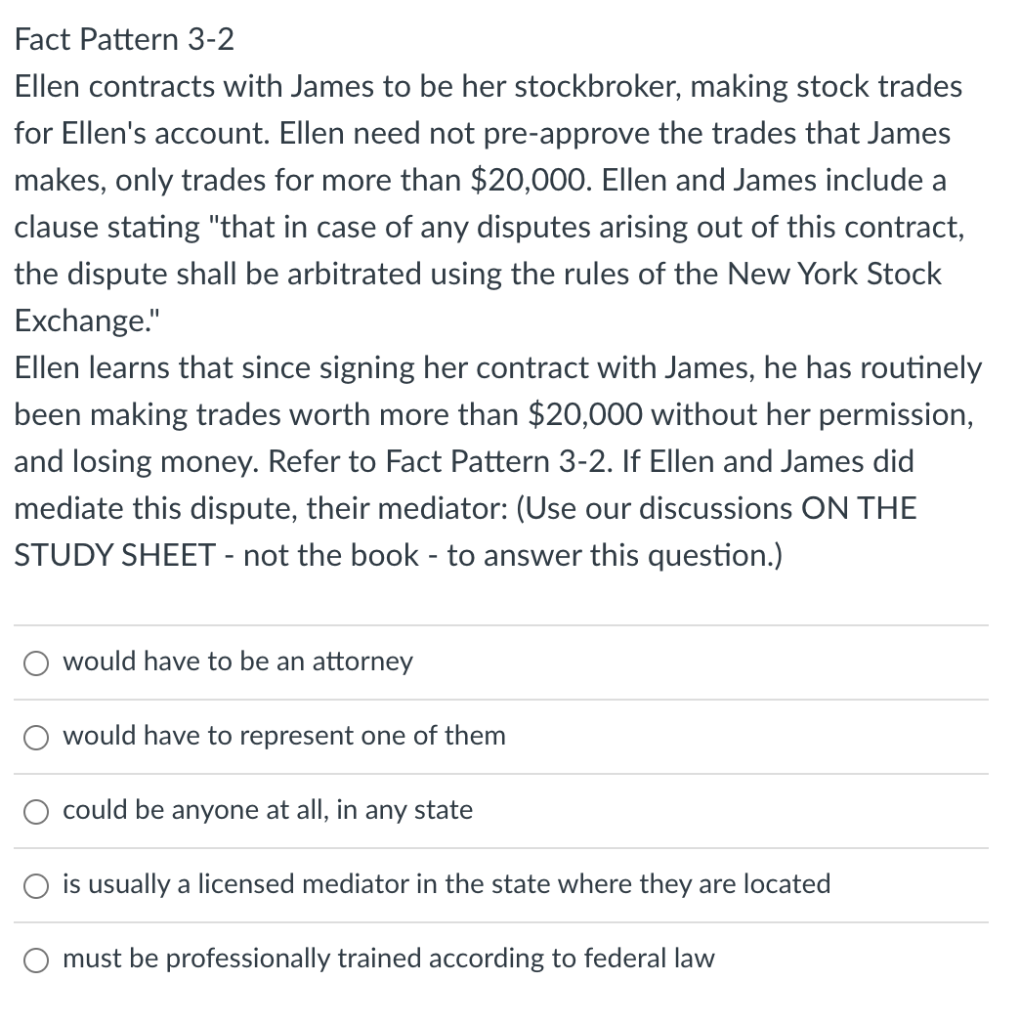Select 'could be anyone at all, in any state'

(x=36, y=811)
